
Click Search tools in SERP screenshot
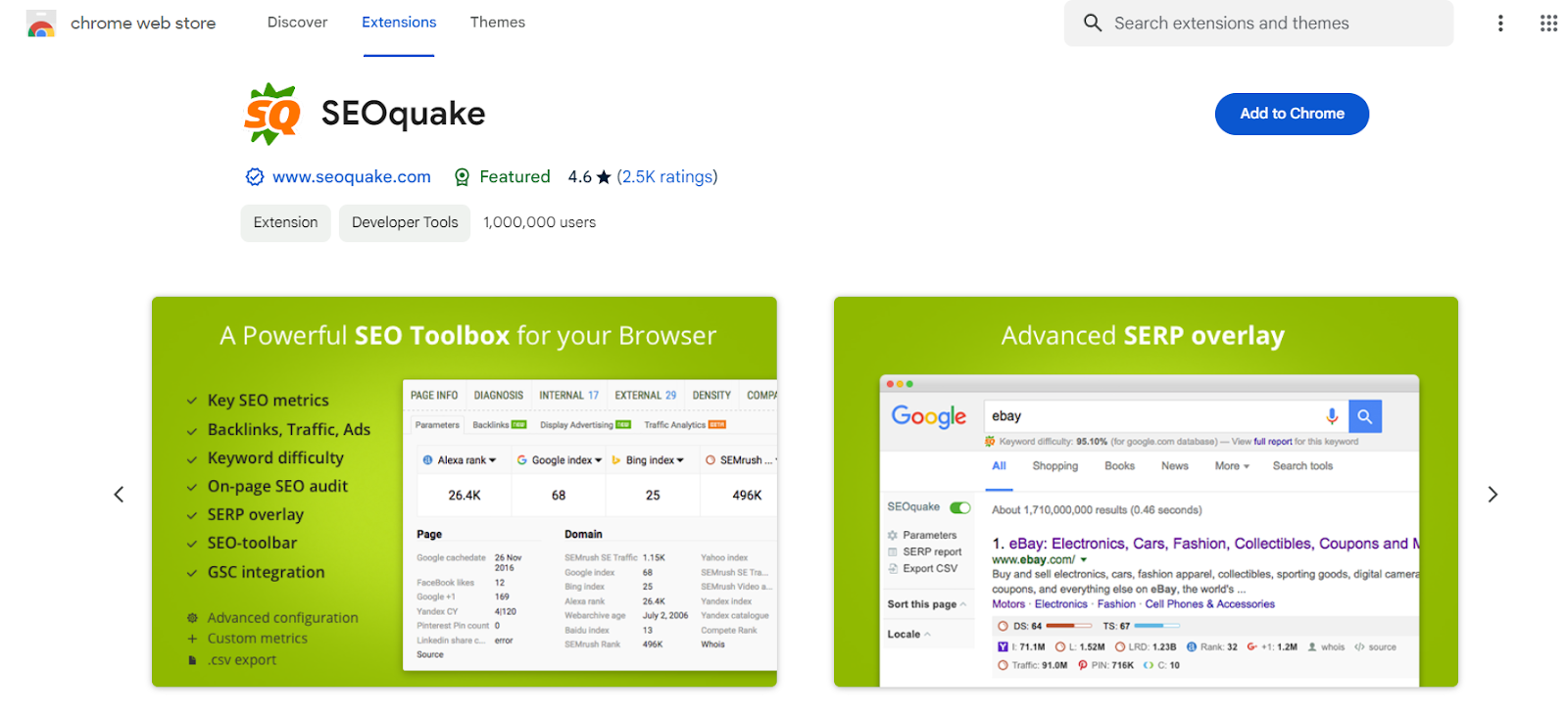tap(1302, 466)
